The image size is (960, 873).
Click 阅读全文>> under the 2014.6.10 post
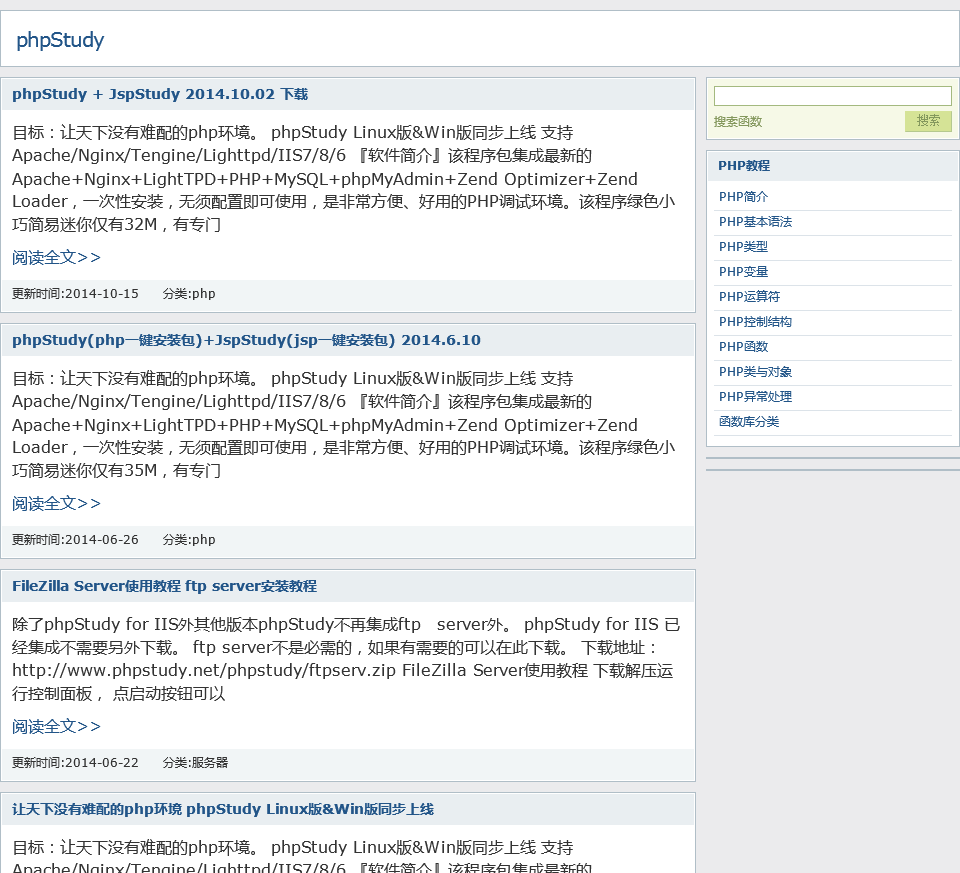coord(56,504)
